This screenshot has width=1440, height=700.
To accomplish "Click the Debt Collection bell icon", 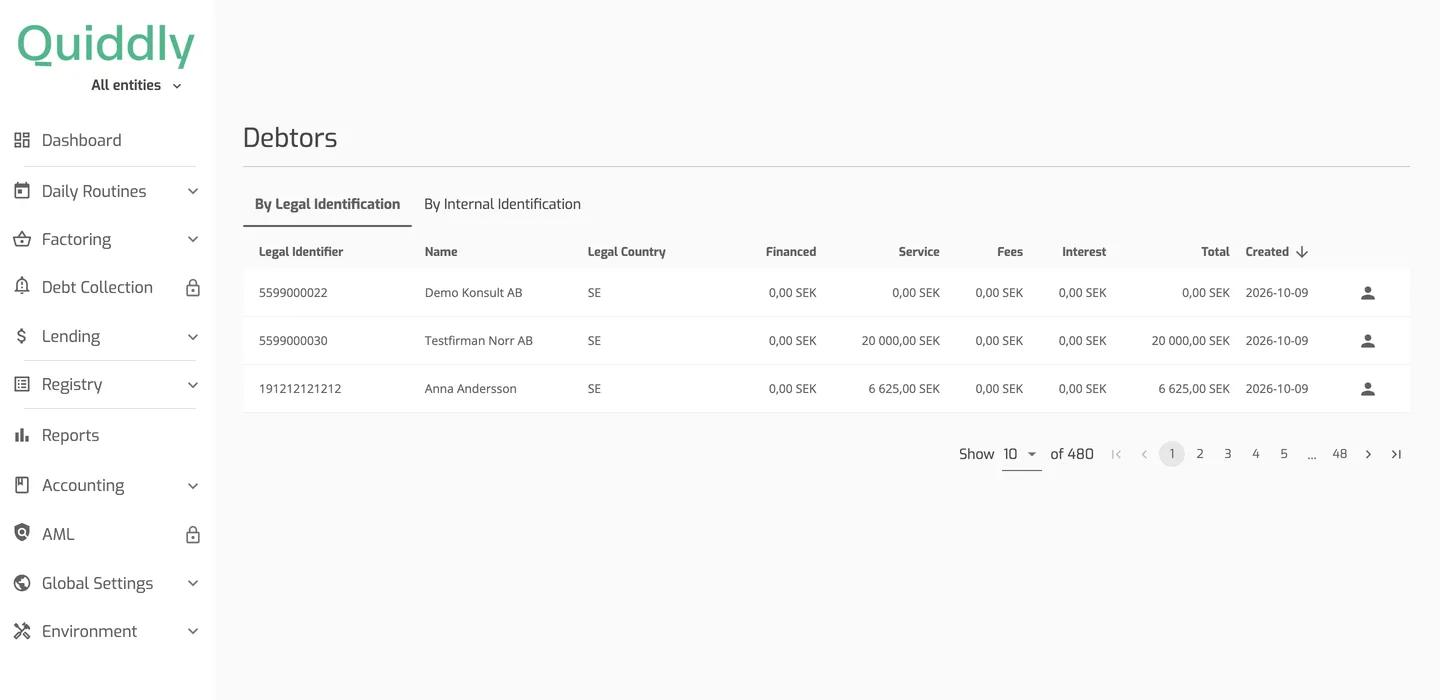I will coord(22,287).
